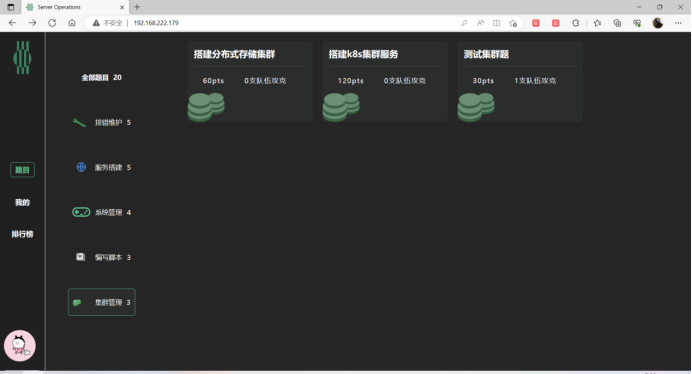Image resolution: width=692 pixels, height=374 pixels.
Task: Select the gamepad icon for 系统管理
Action: point(81,212)
